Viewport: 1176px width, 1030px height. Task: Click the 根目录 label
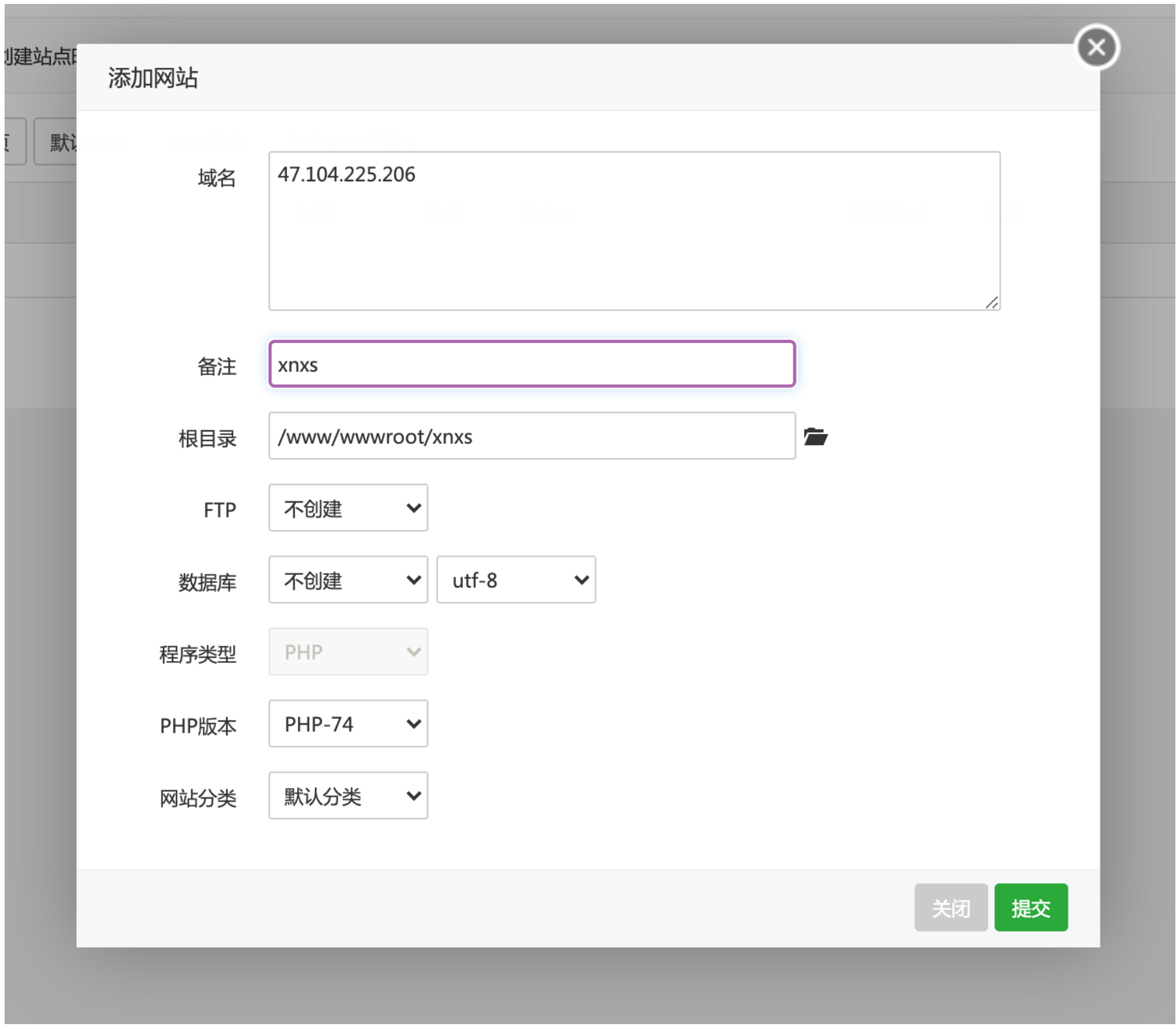coord(207,438)
